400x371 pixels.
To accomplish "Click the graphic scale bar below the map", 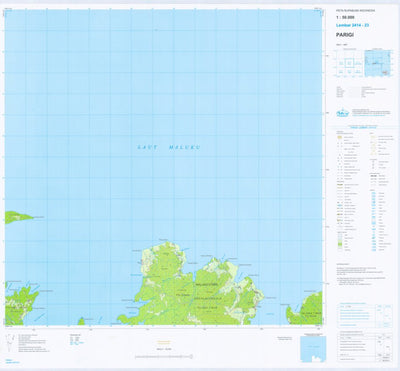I will (x=164, y=357).
